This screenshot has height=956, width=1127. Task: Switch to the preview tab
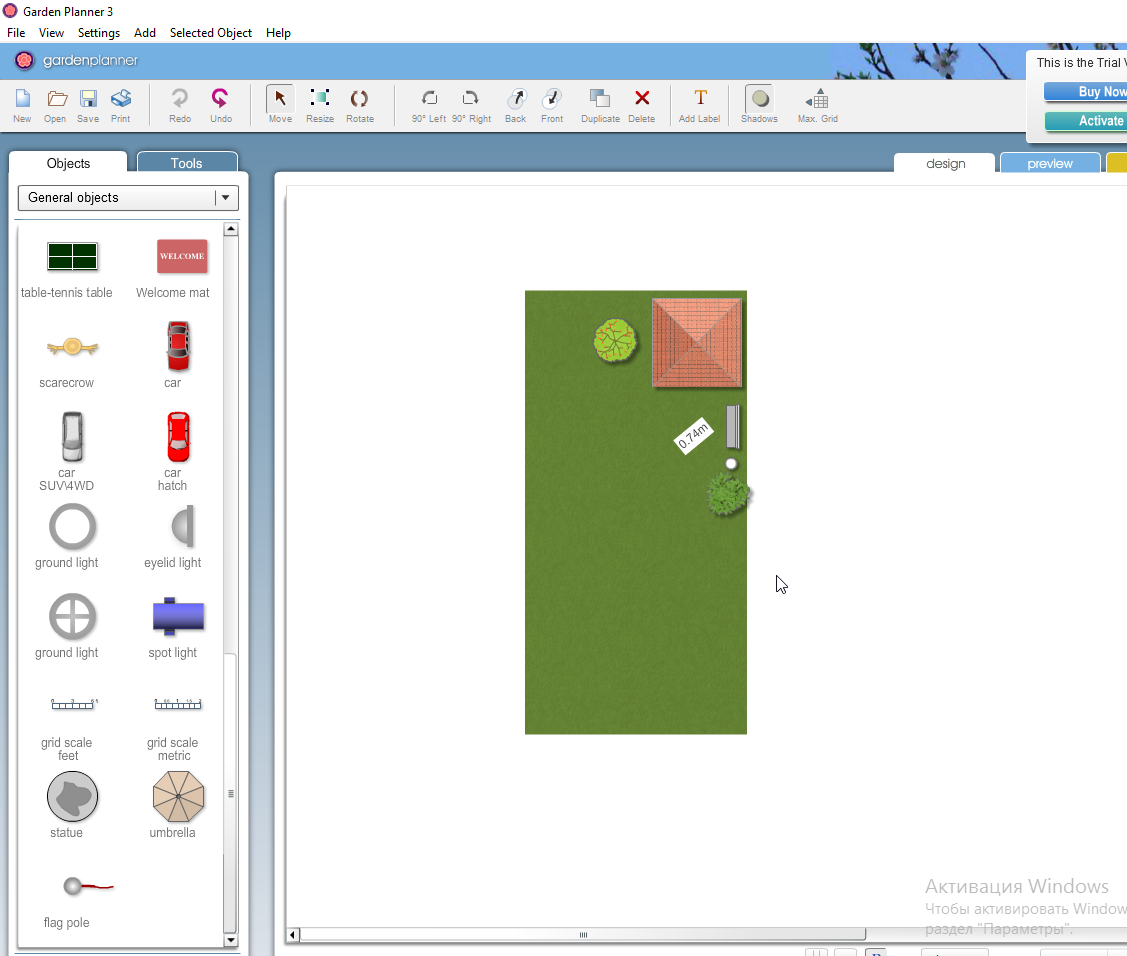[1049, 163]
